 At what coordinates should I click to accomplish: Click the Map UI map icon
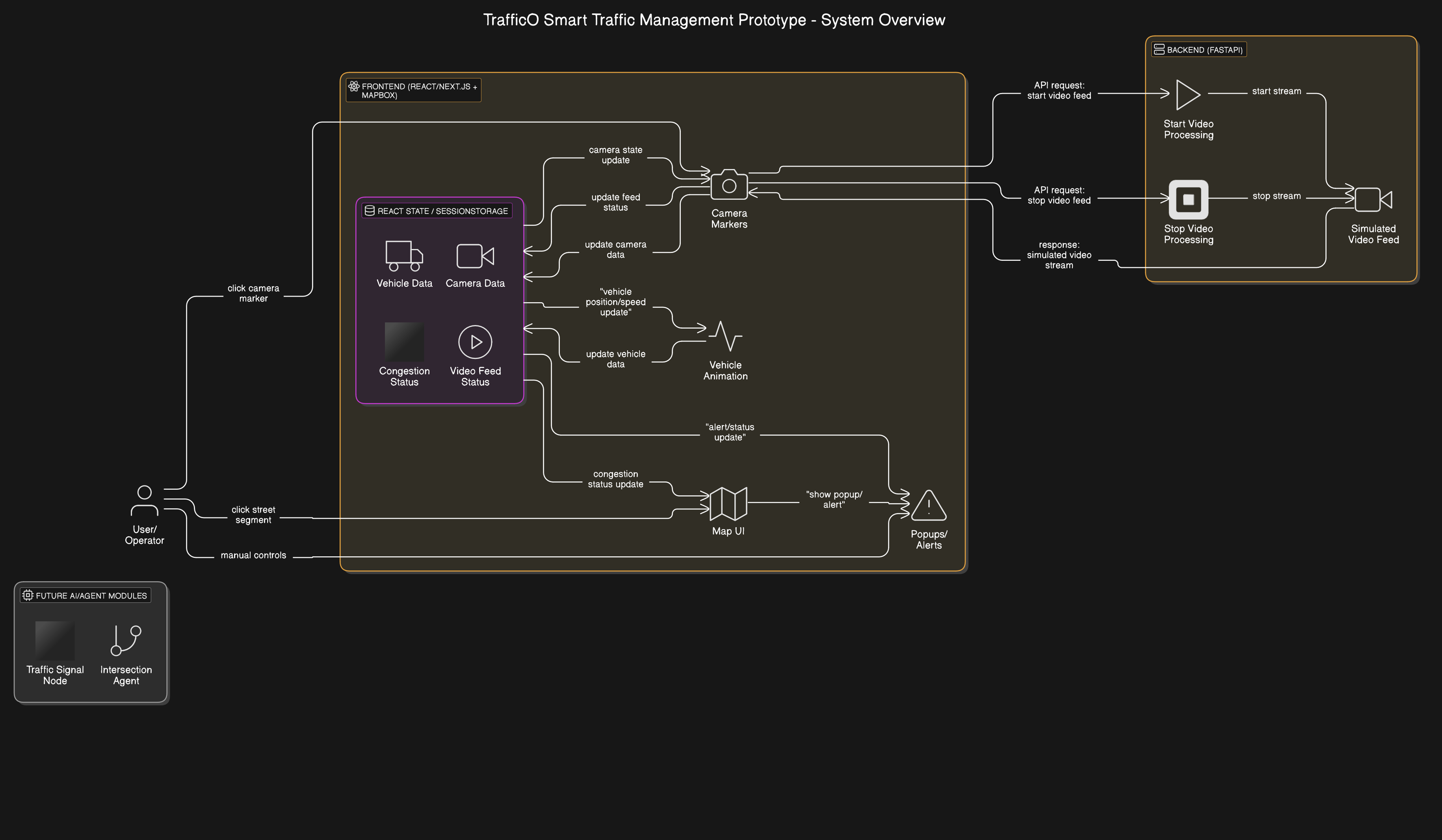[728, 504]
